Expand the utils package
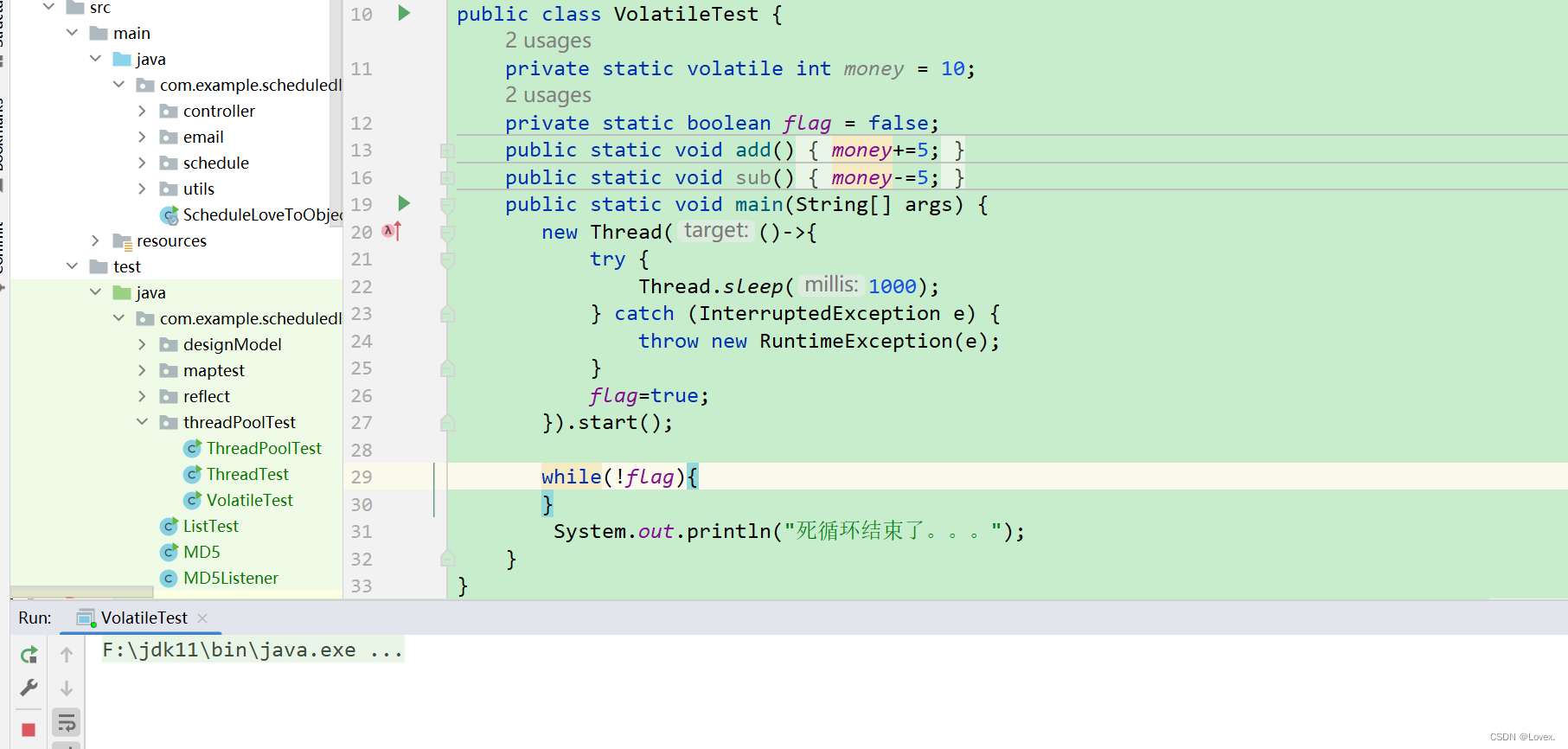The height and width of the screenshot is (749, 1568). click(142, 189)
